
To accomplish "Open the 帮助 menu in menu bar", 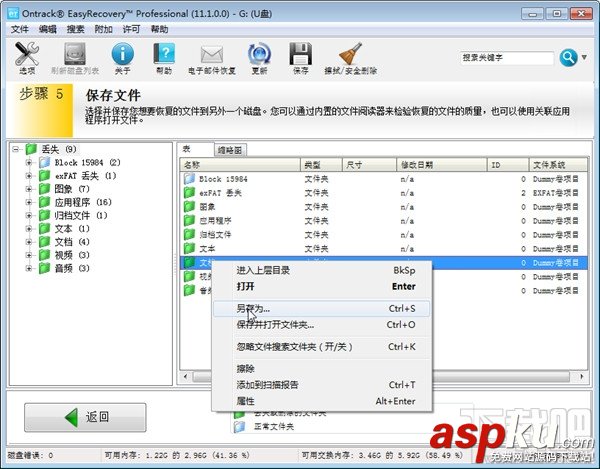I will click(159, 29).
